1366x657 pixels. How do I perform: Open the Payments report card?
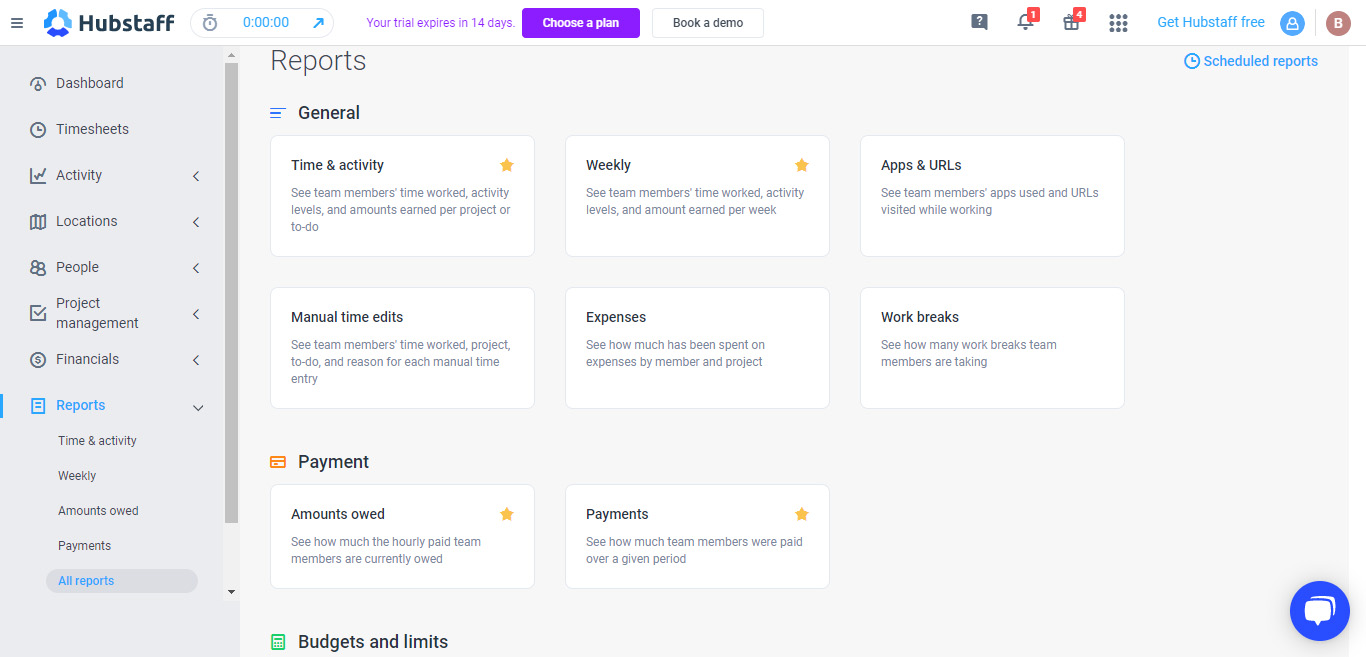tap(697, 537)
